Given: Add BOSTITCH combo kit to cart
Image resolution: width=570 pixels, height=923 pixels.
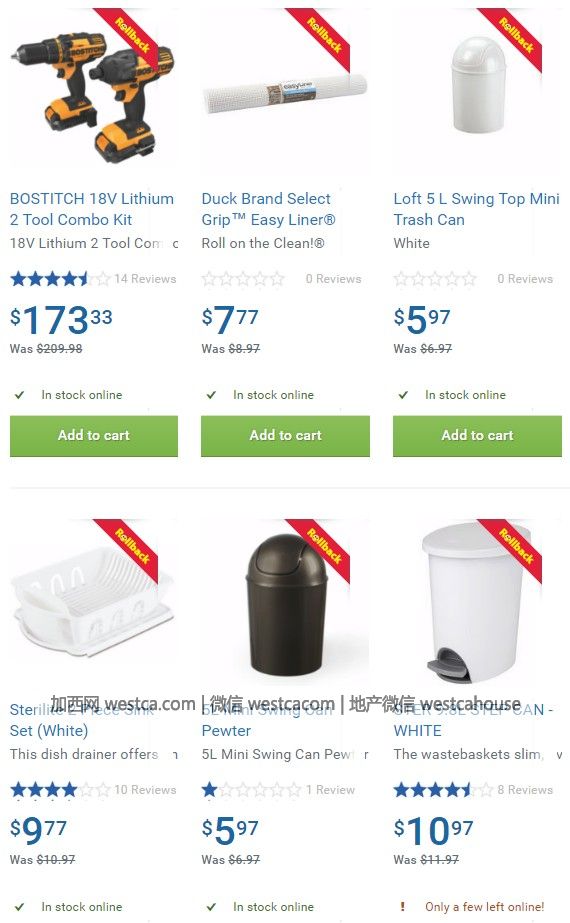Looking at the screenshot, I should 94,436.
